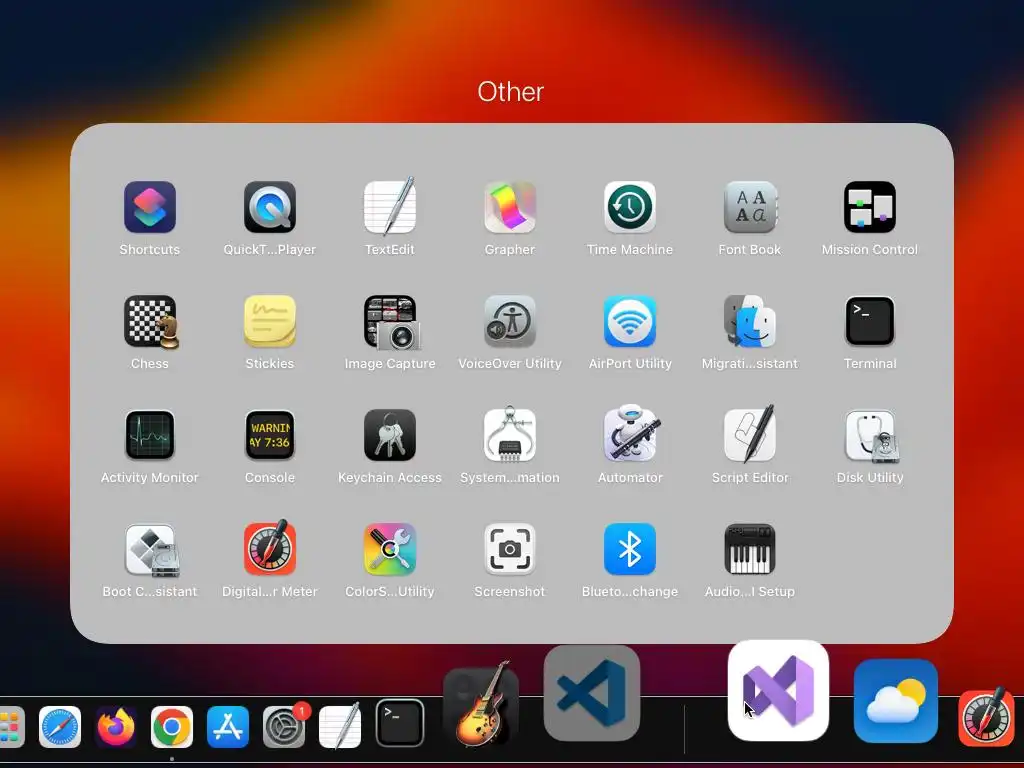Viewport: 1024px width, 768px height.
Task: Start the Chess app
Action: (x=150, y=321)
